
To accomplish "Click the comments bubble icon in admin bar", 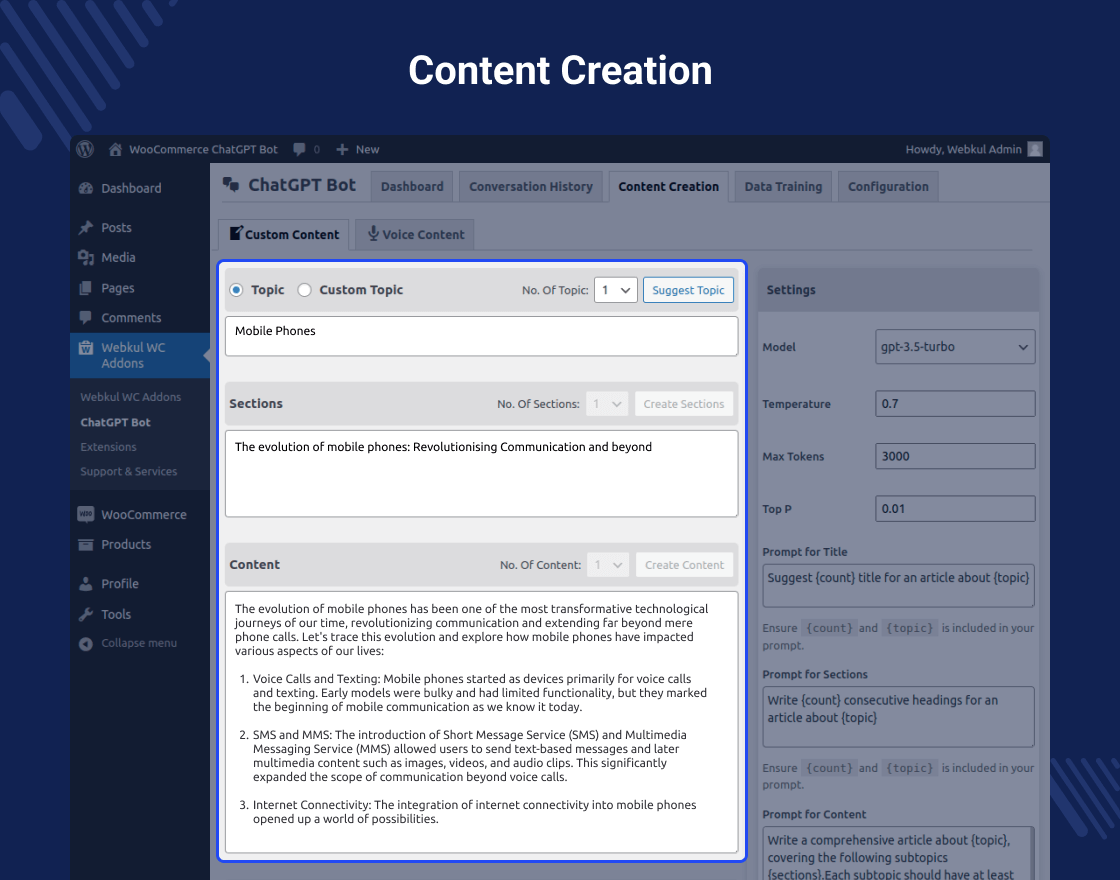I will pyautogui.click(x=299, y=149).
